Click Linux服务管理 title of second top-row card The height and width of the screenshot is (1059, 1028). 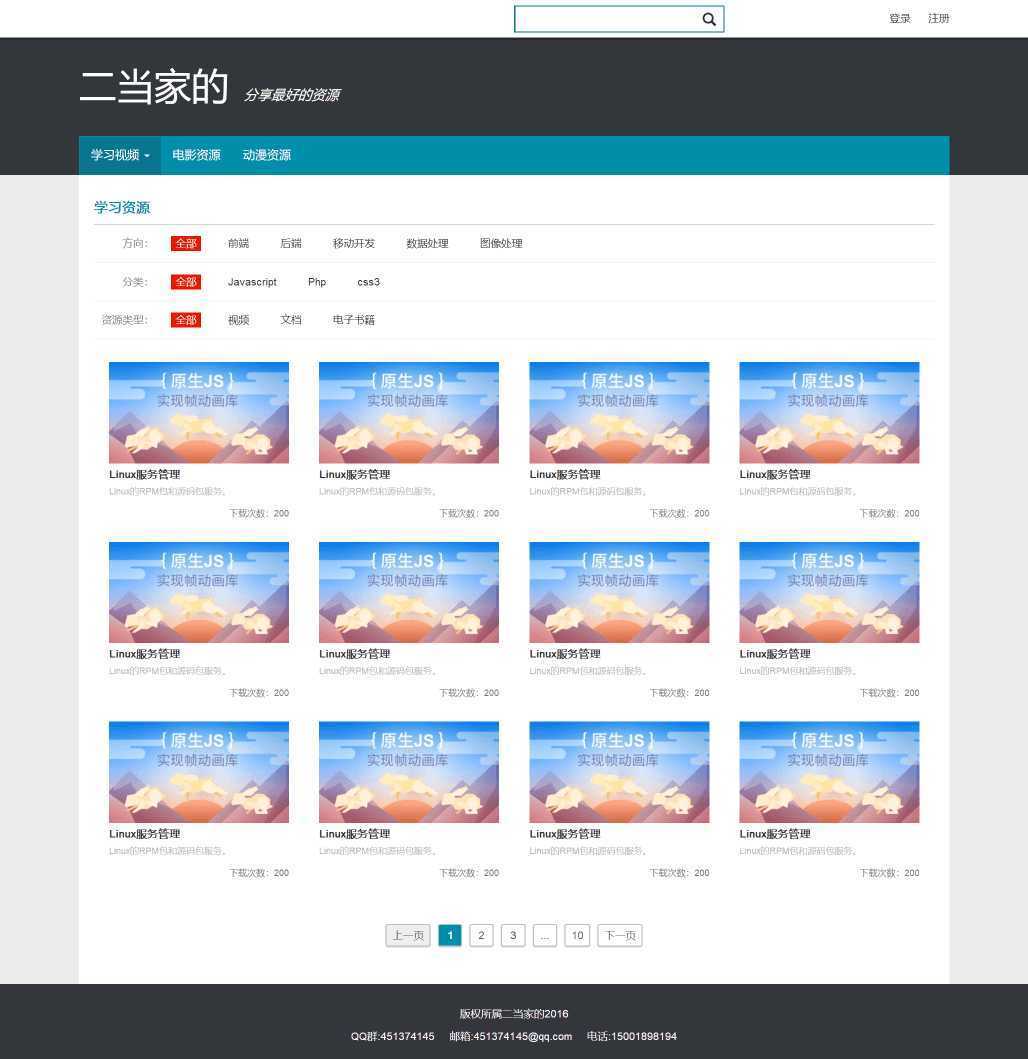(355, 475)
